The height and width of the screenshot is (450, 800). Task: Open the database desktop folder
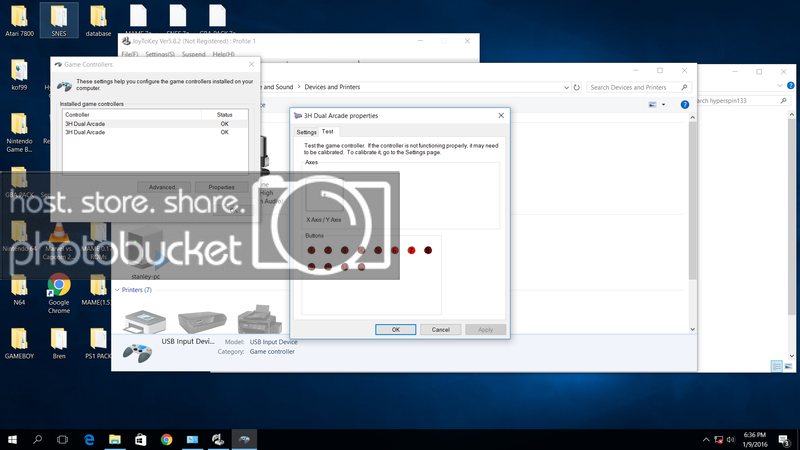98,20
